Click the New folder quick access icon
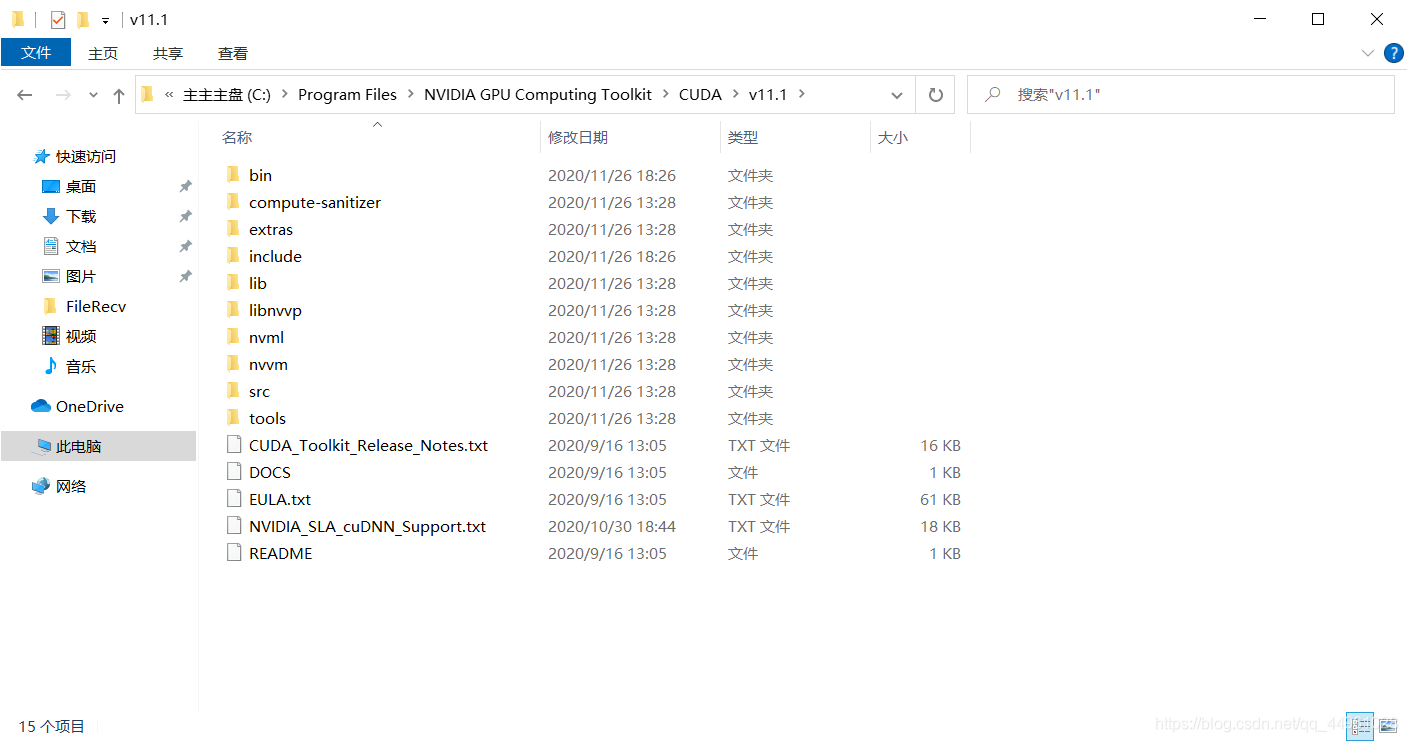 [83, 19]
